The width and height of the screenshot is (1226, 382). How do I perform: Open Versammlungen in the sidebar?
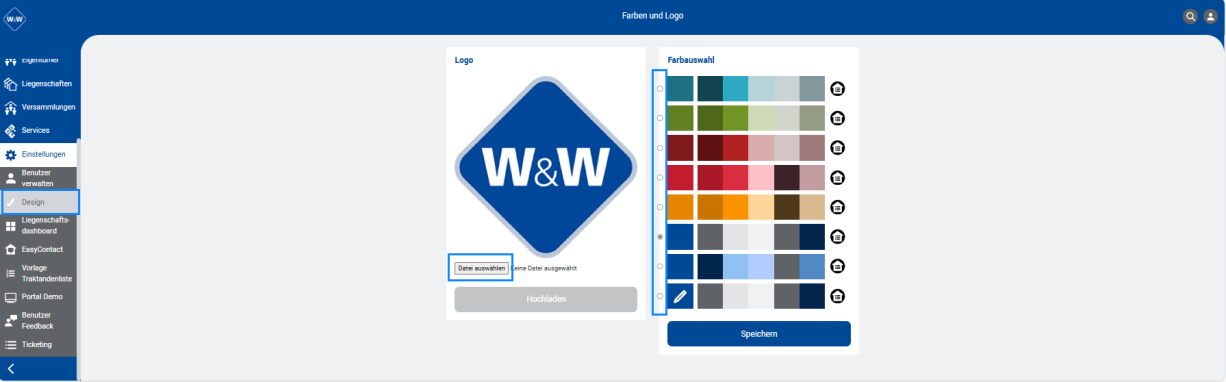point(39,107)
